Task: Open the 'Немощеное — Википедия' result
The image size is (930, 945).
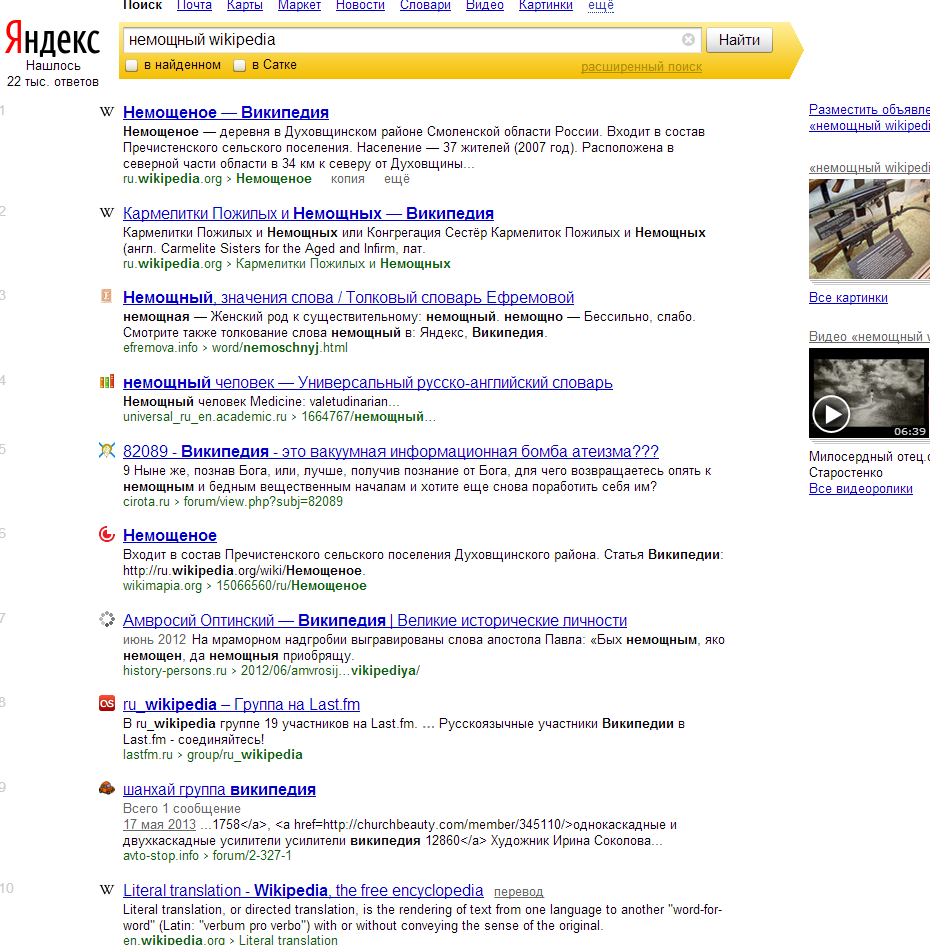Action: (225, 112)
